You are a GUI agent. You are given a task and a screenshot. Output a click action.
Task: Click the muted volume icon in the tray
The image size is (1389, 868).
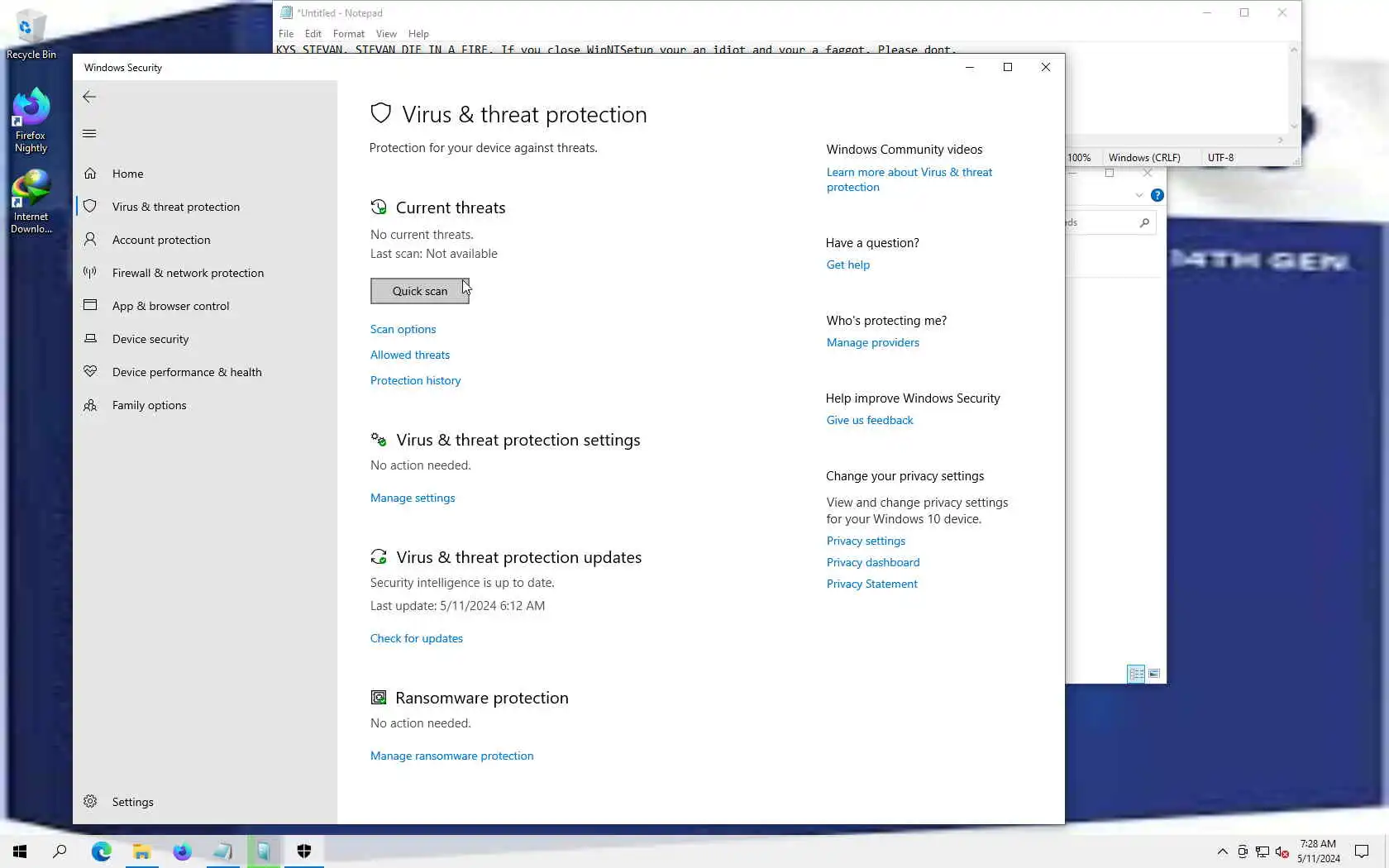1282,851
